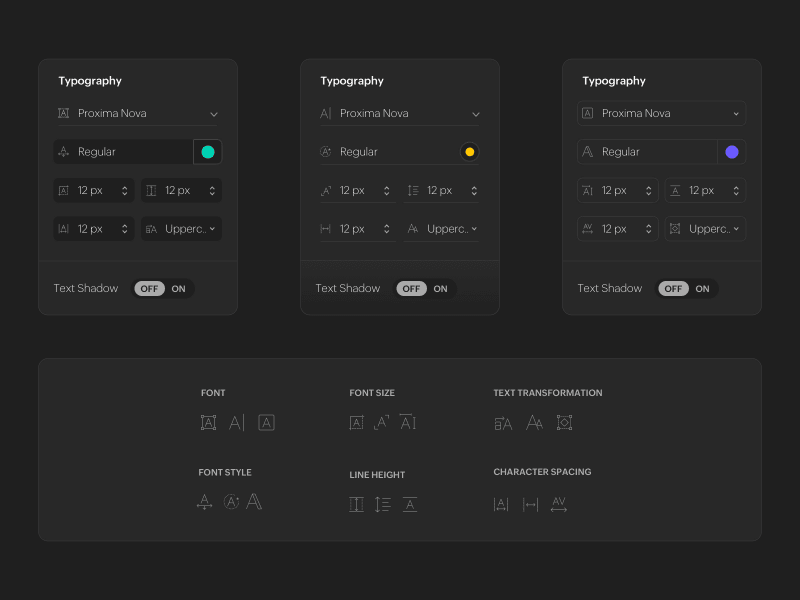Open the teal color swatch picker

pyautogui.click(x=208, y=152)
